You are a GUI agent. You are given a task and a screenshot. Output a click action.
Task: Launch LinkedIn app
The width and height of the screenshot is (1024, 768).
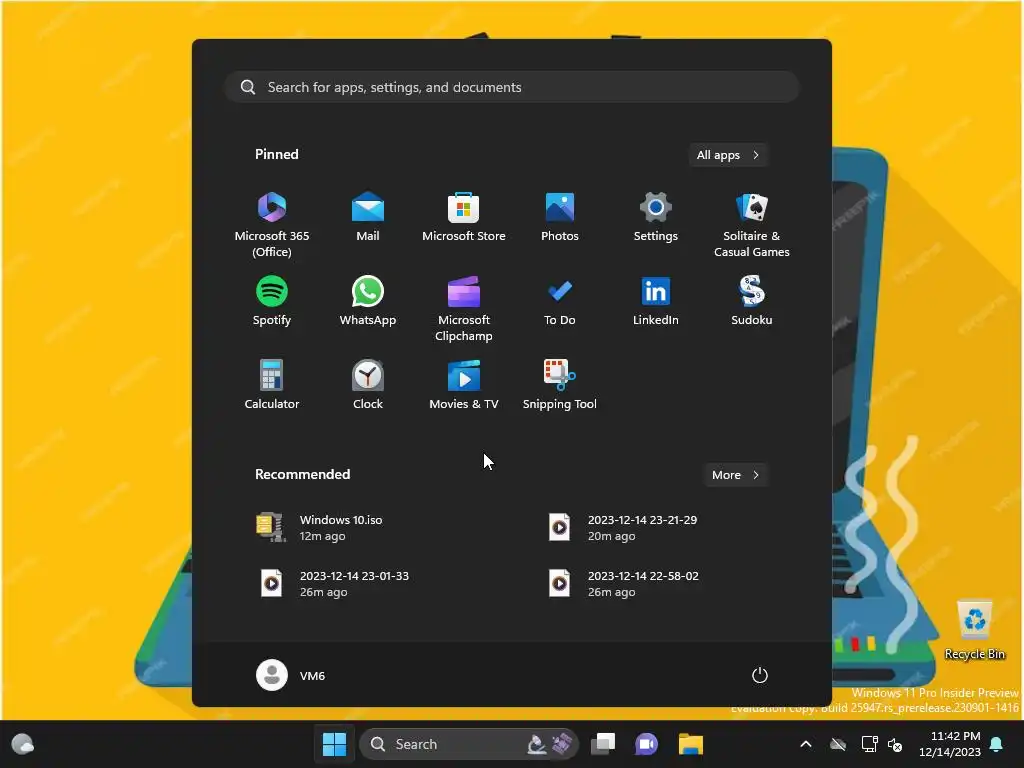tap(656, 300)
